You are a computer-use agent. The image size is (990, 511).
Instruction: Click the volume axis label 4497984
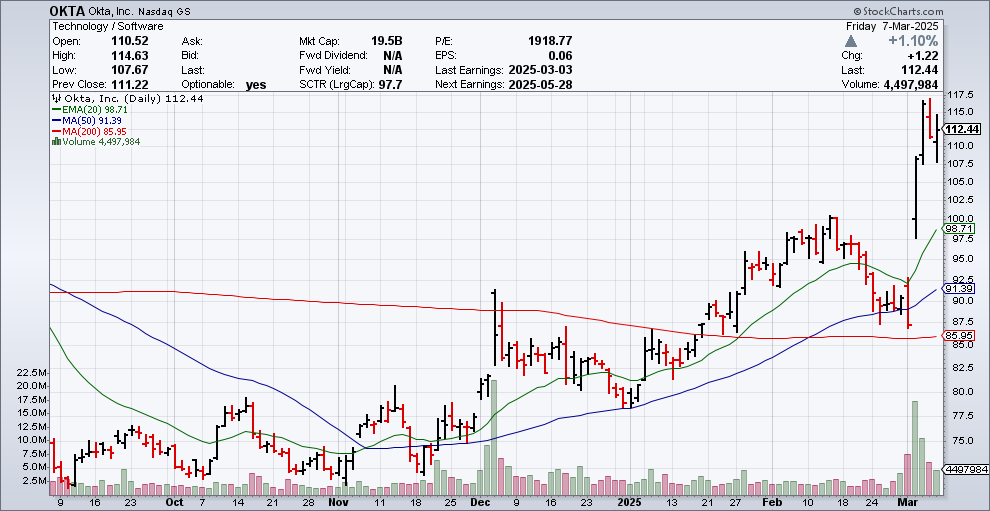click(965, 469)
